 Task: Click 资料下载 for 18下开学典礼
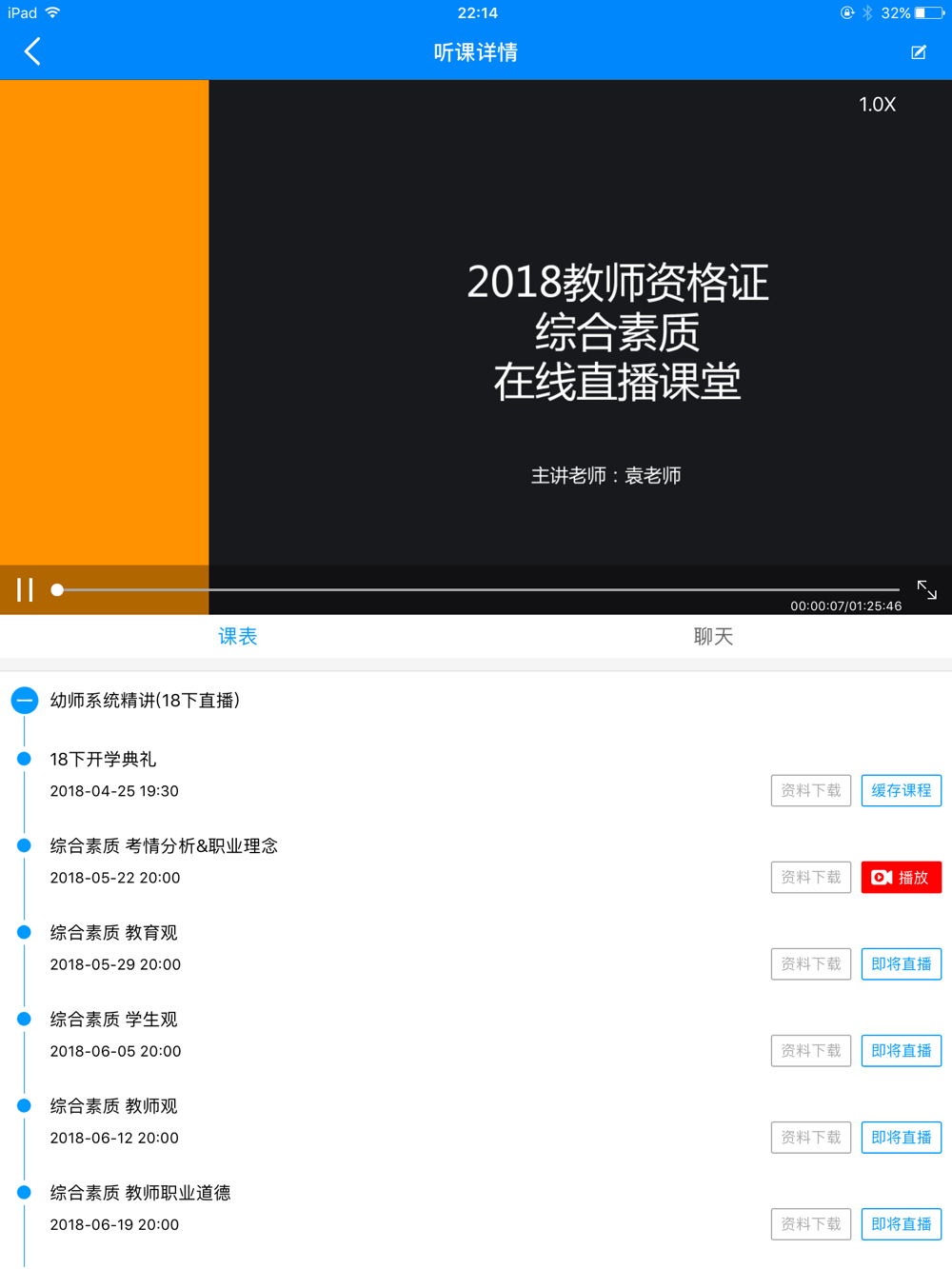pyautogui.click(x=811, y=791)
